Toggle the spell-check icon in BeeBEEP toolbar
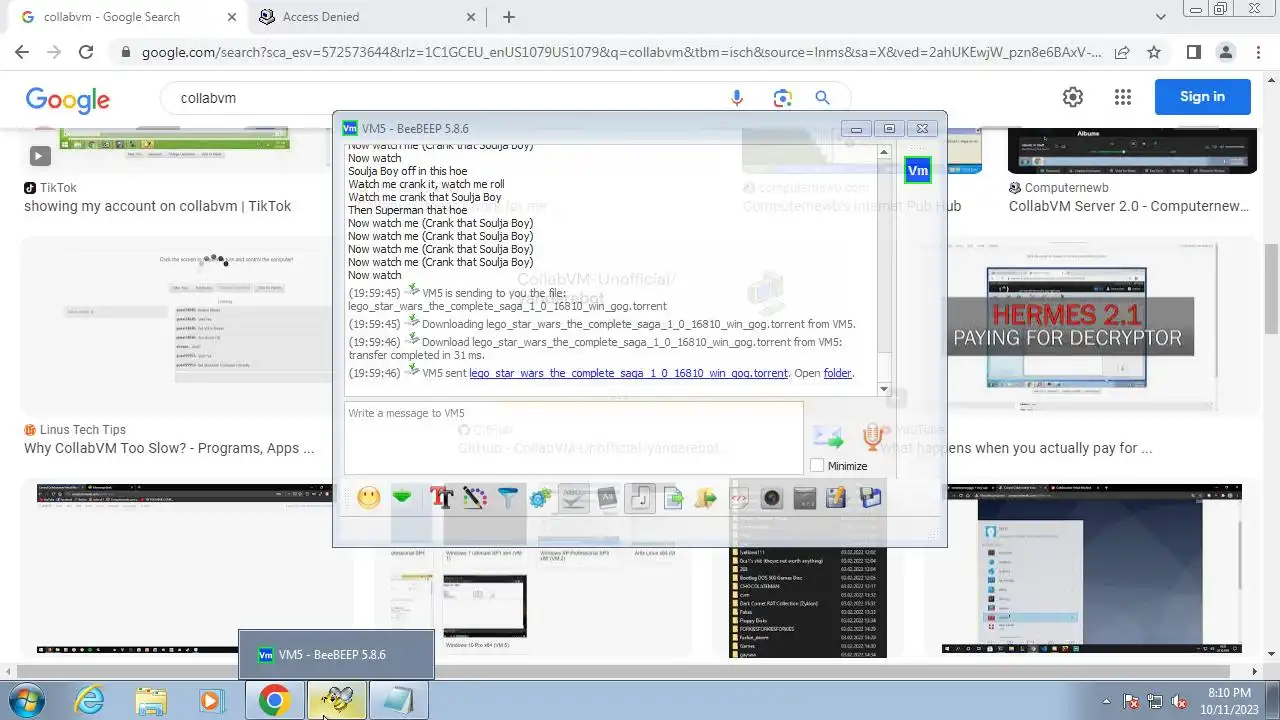 [x=573, y=497]
